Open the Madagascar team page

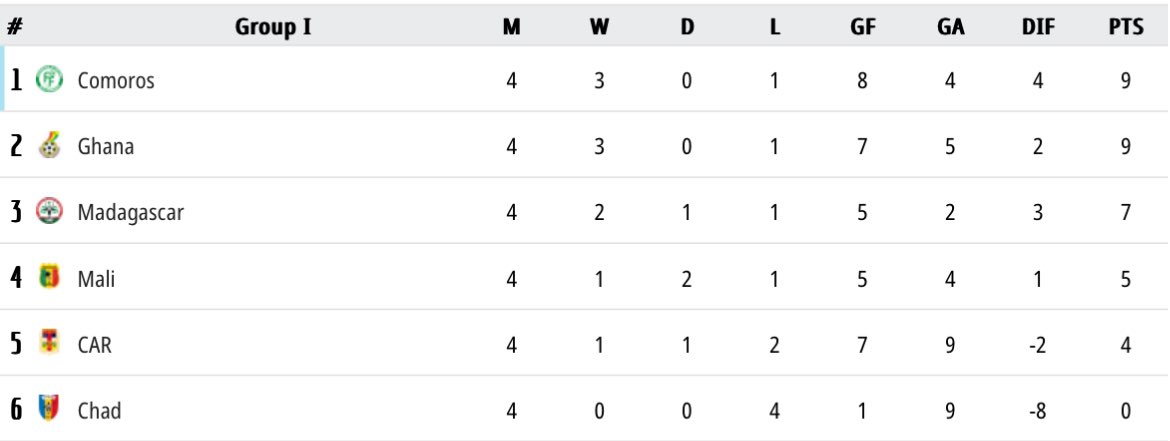pos(131,213)
